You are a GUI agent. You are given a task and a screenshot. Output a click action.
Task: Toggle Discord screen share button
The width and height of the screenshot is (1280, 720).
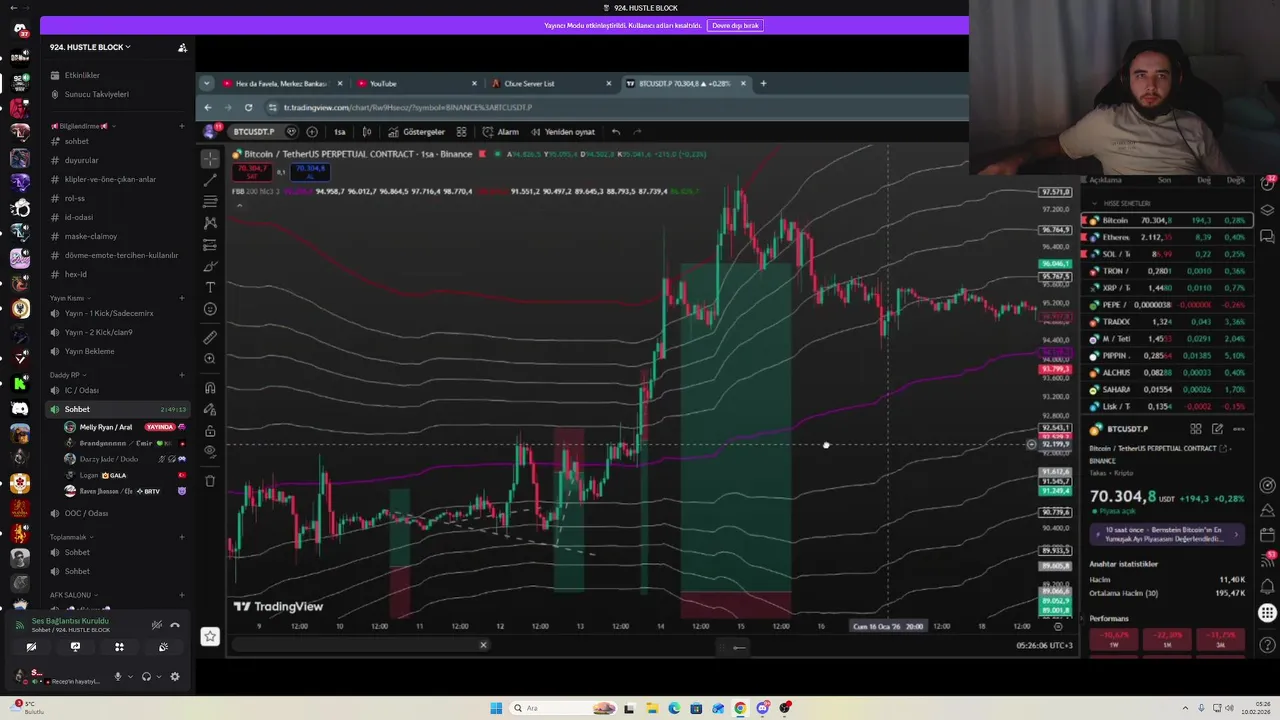point(75,647)
